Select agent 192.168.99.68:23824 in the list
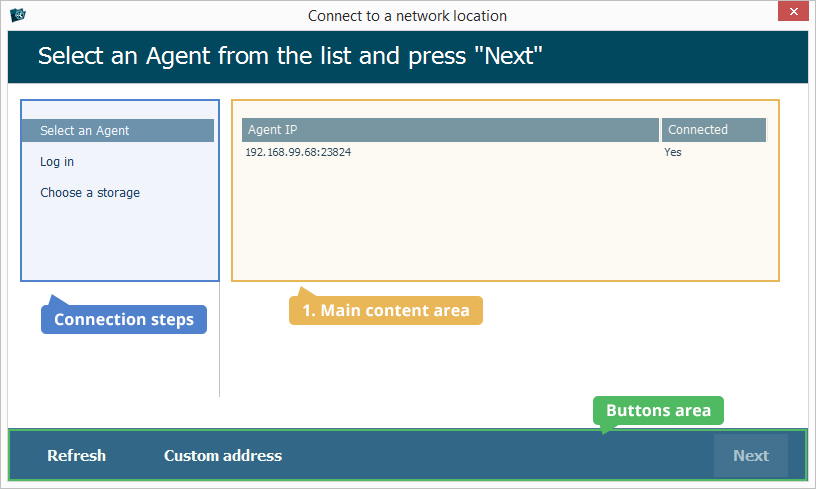 click(298, 153)
